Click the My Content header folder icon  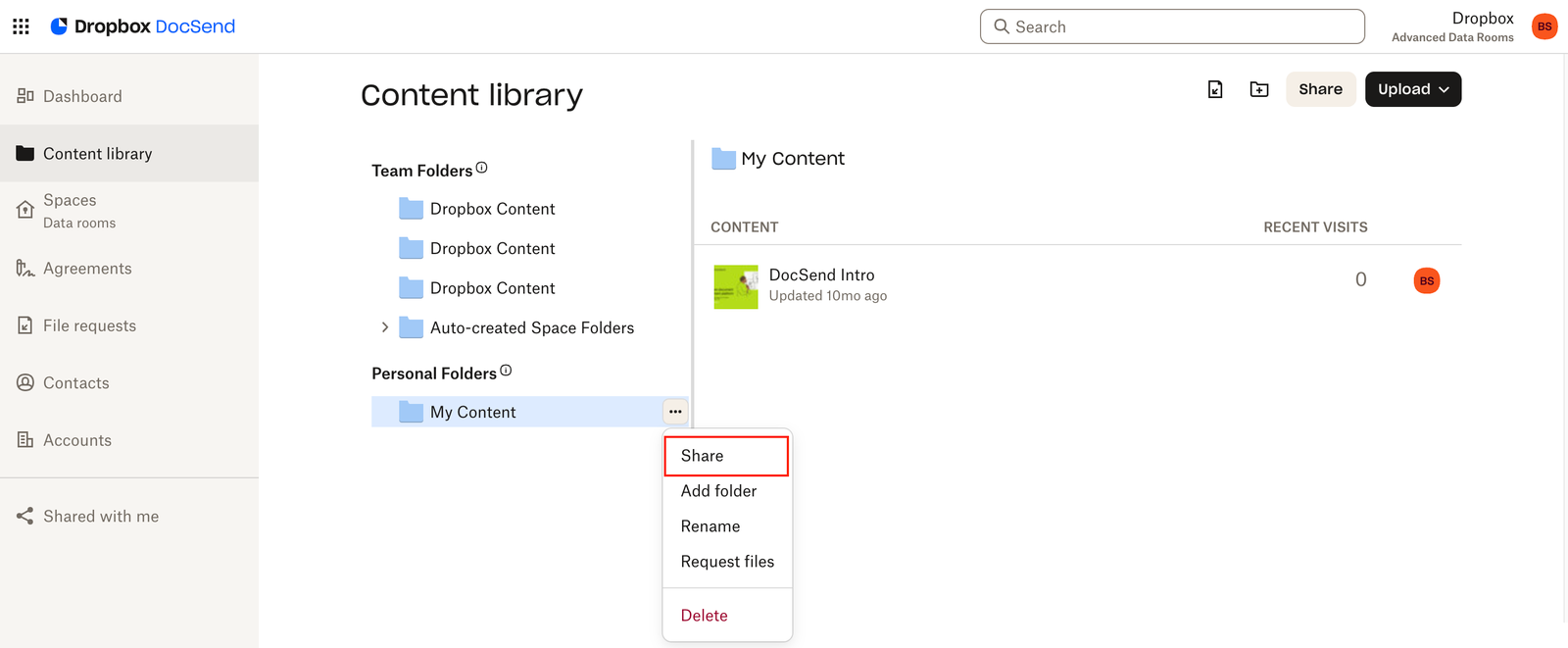point(723,159)
